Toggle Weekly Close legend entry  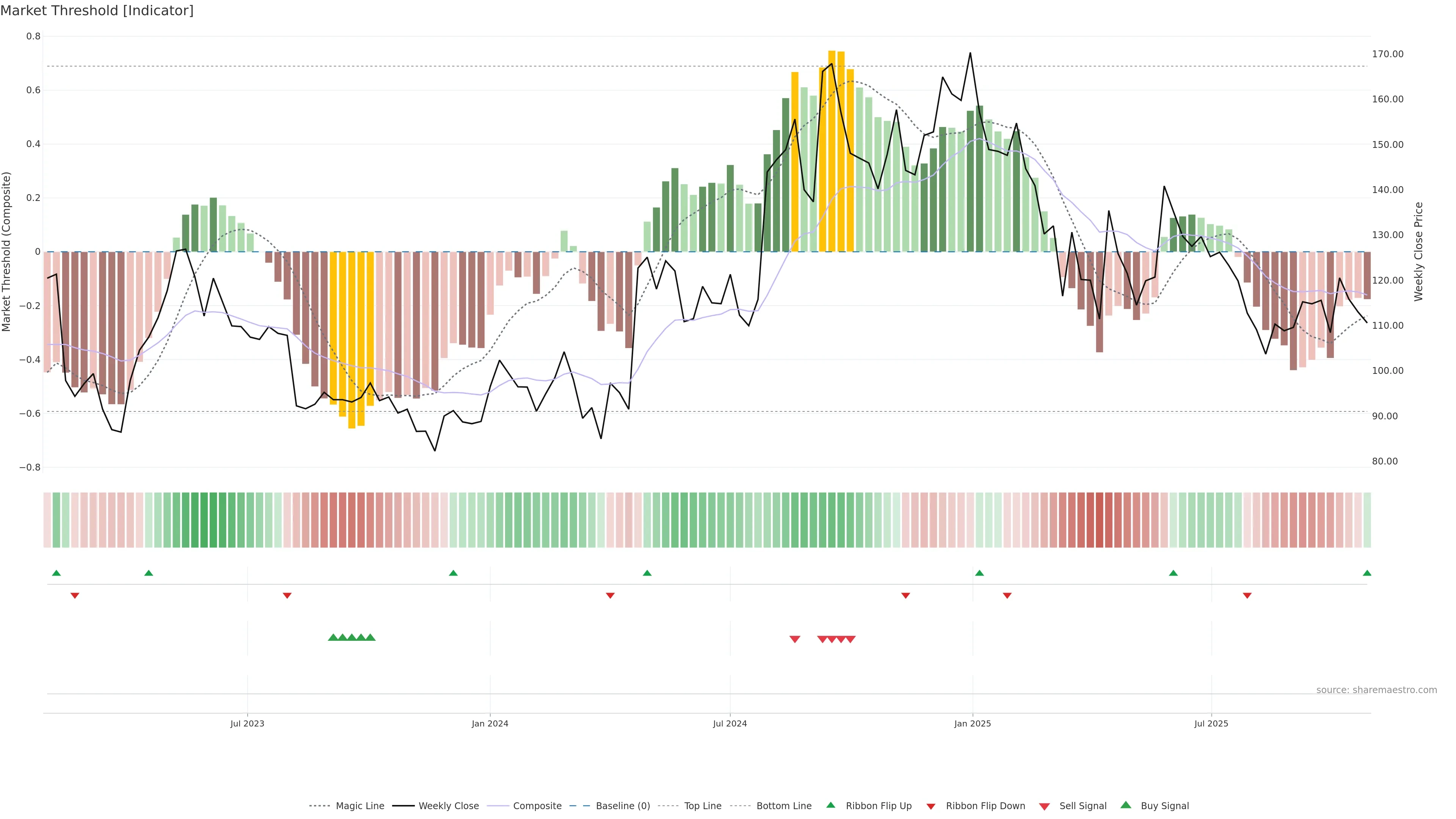(448, 806)
